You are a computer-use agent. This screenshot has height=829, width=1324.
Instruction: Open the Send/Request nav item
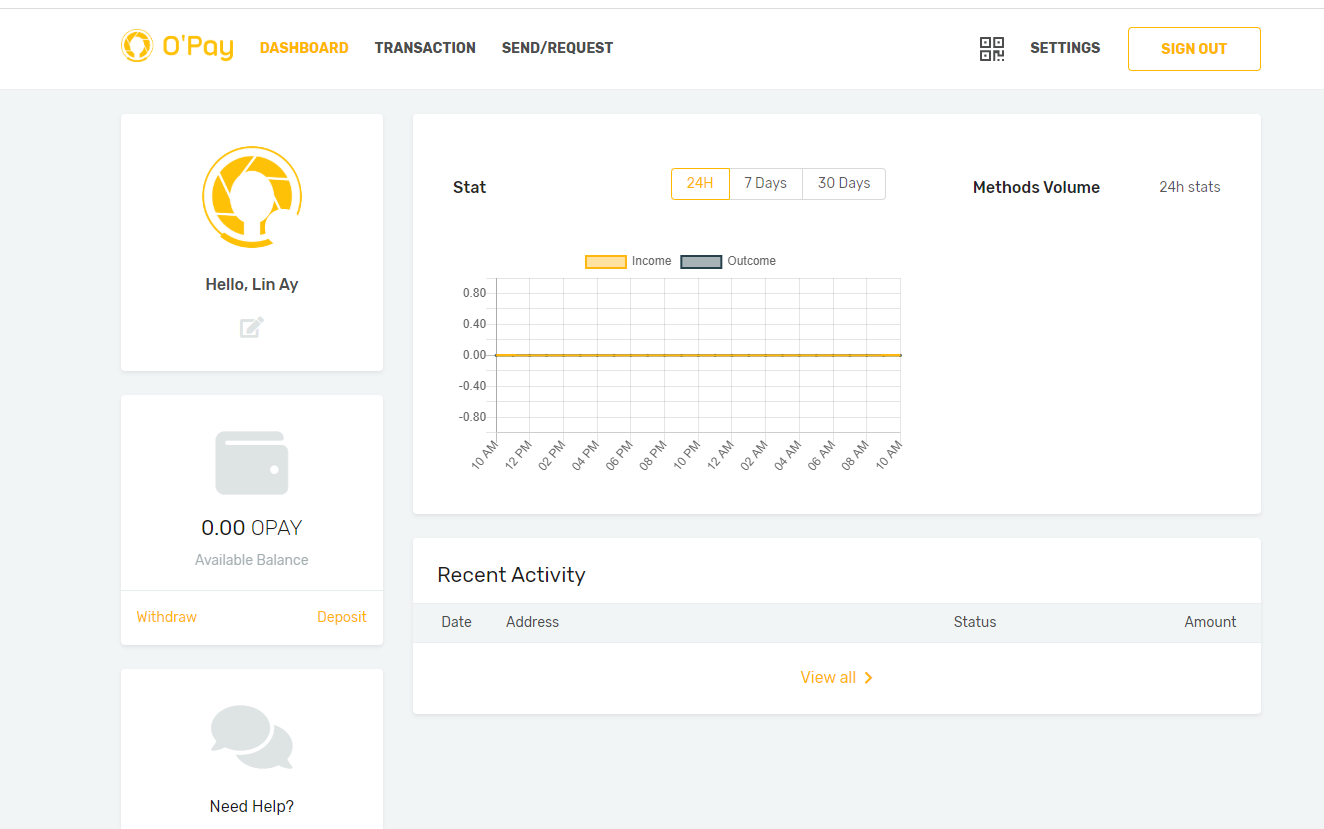click(557, 48)
